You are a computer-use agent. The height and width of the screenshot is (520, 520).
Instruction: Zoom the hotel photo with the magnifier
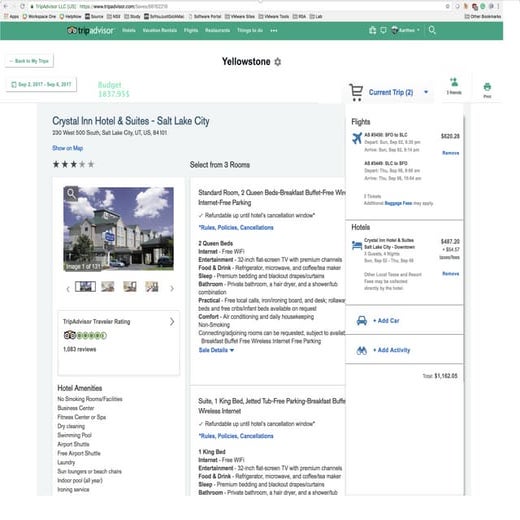pyautogui.click(x=71, y=193)
